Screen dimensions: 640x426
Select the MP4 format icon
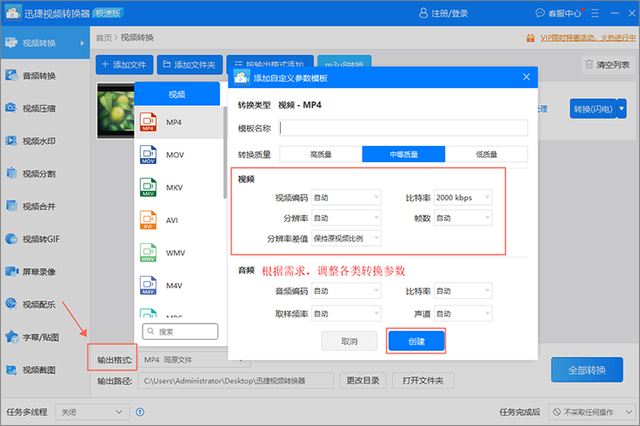point(148,122)
